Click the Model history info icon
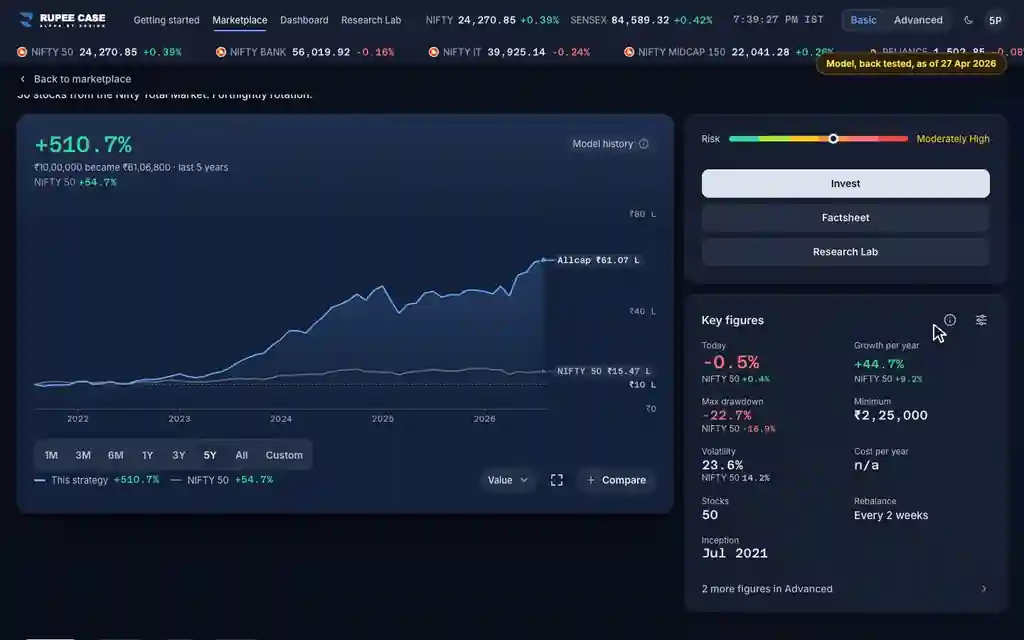Screen dimensions: 1024x640 click(x=644, y=144)
